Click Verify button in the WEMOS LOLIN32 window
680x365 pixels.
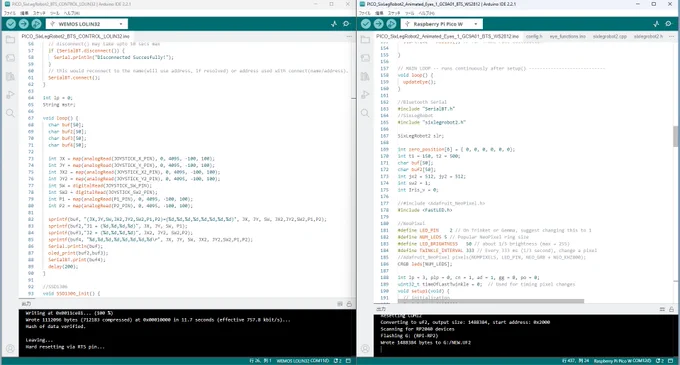pyautogui.click(x=11, y=24)
